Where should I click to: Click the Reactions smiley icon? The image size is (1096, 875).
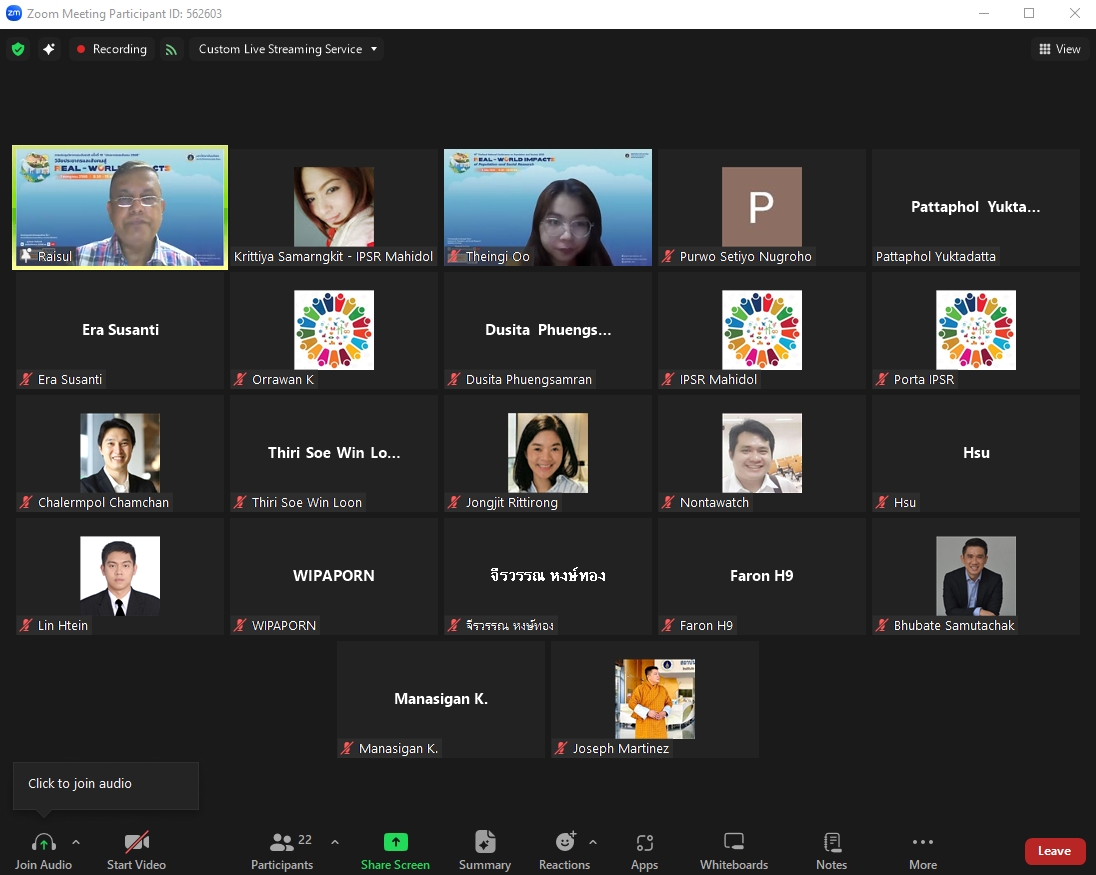point(565,850)
